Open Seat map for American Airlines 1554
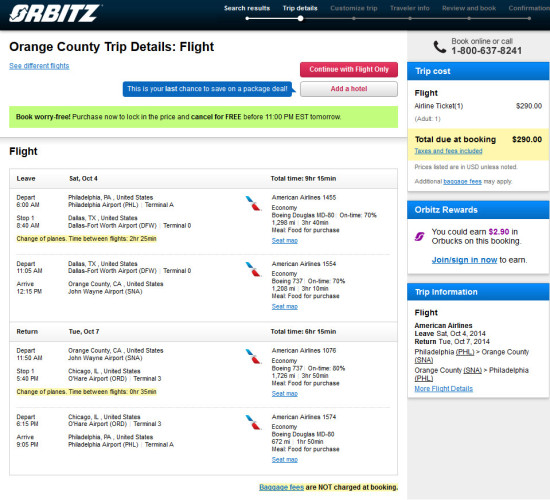The height and width of the screenshot is (500, 550). (x=284, y=307)
